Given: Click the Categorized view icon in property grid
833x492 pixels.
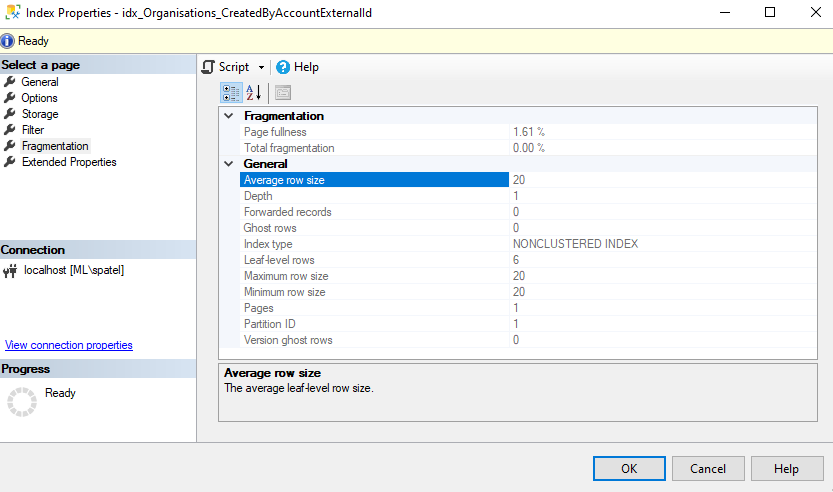Looking at the screenshot, I should [231, 93].
